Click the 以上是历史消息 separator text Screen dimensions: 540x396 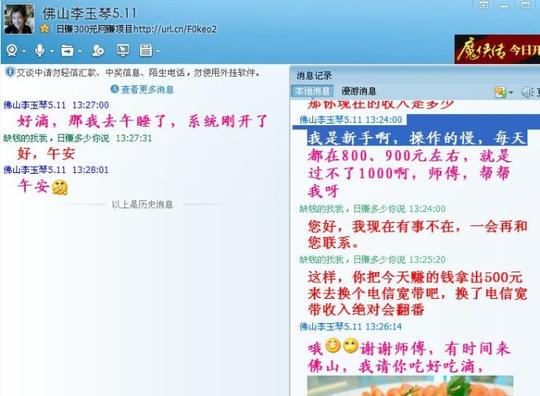142,204
